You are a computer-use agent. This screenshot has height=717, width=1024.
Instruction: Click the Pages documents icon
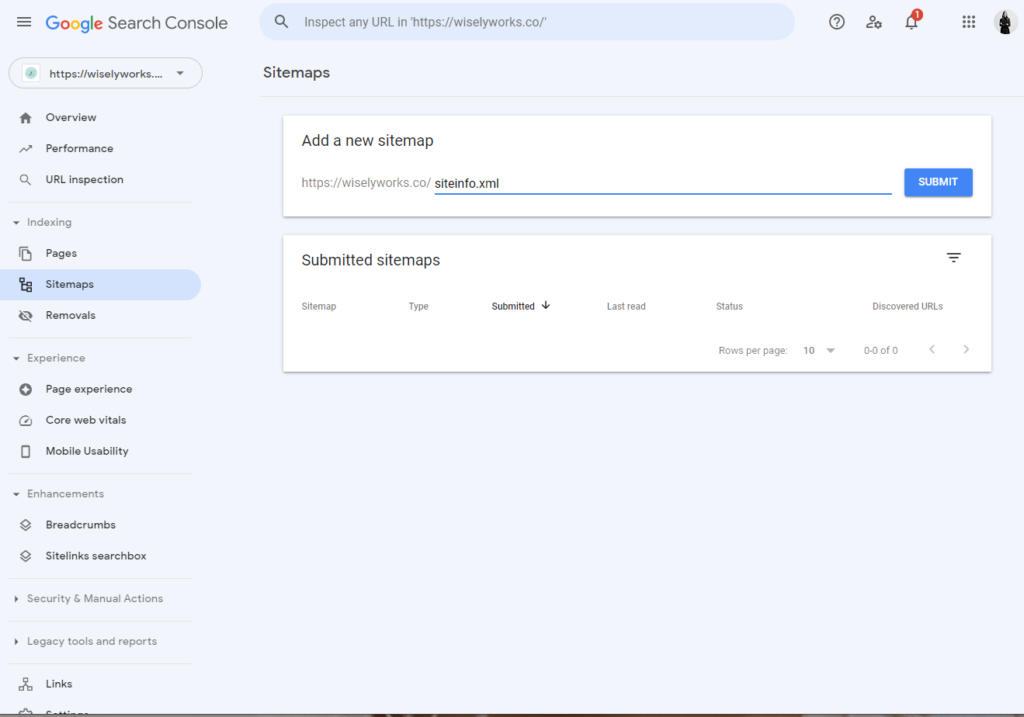[25, 253]
